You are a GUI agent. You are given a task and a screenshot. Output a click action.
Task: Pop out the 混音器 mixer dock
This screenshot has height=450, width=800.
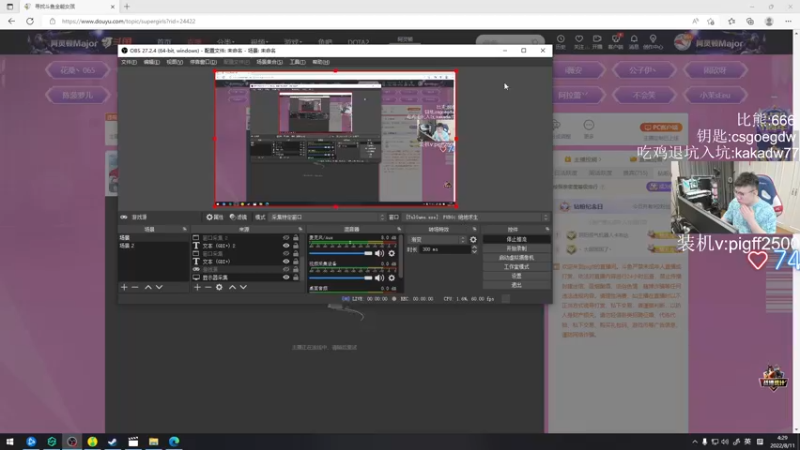pyautogui.click(x=399, y=229)
